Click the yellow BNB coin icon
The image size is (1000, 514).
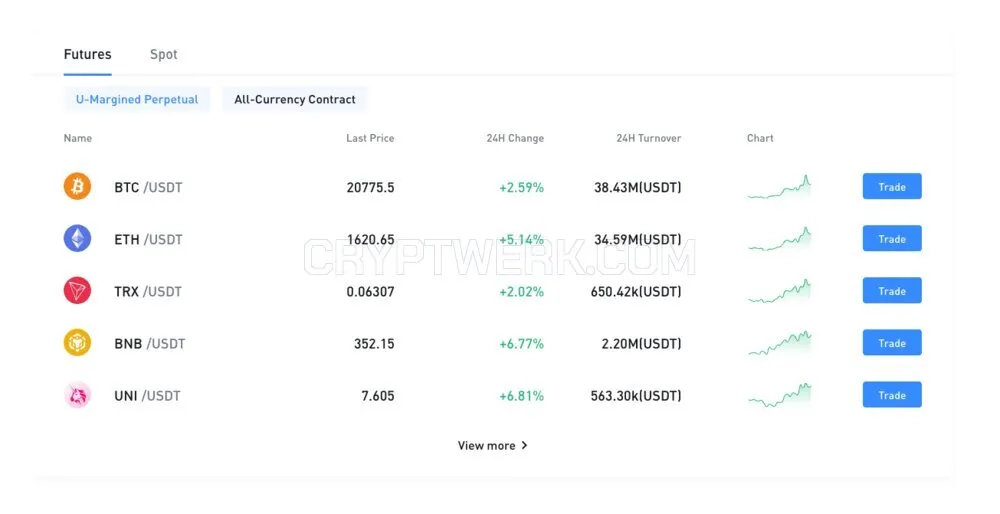(77, 343)
